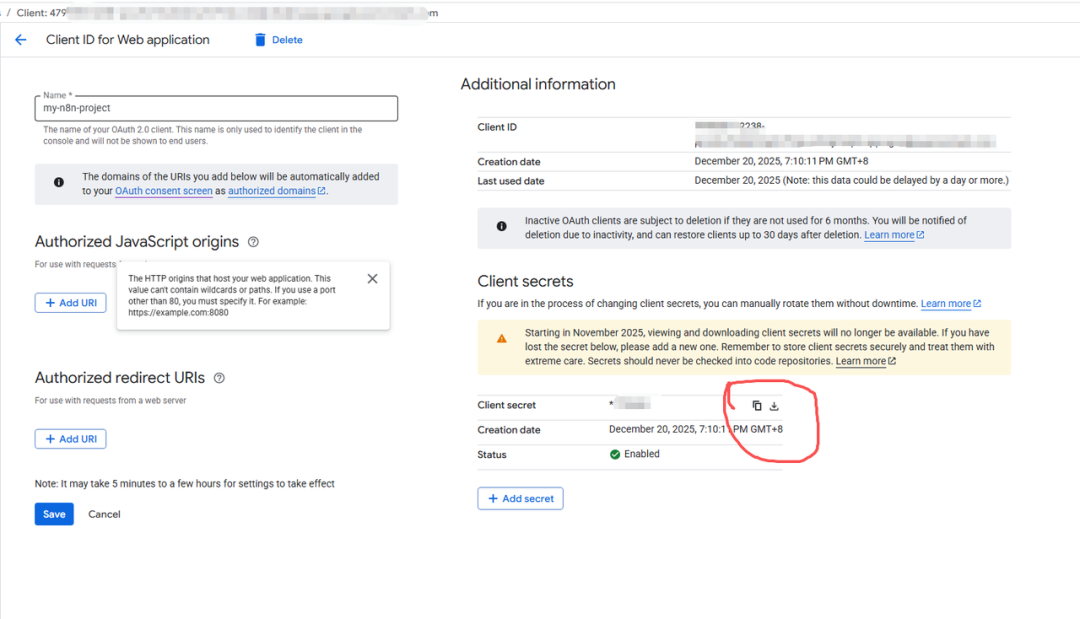Click the Delete trash icon
The width and height of the screenshot is (1080, 619).
(261, 40)
